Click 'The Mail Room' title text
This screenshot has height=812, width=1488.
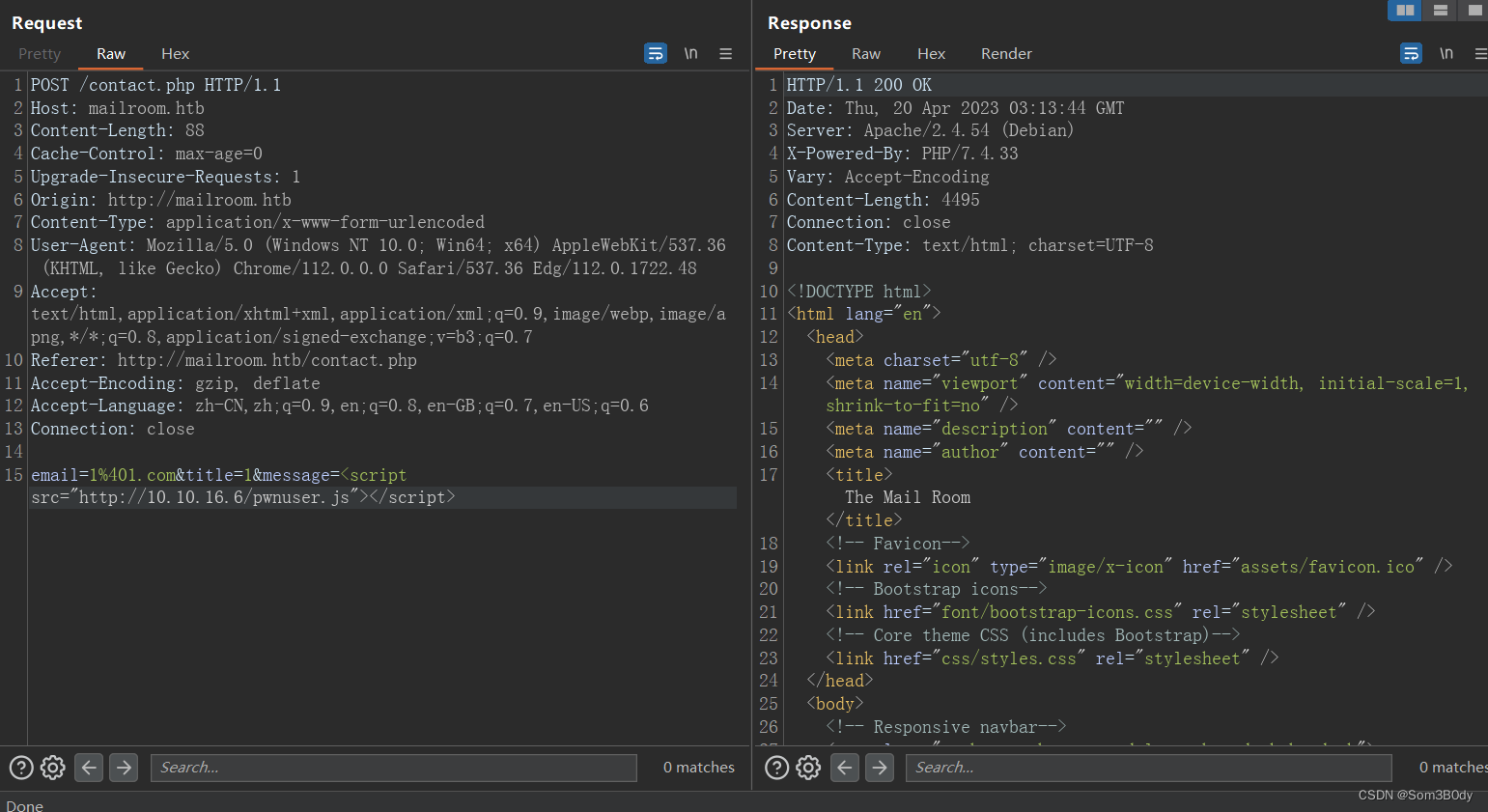click(x=908, y=497)
